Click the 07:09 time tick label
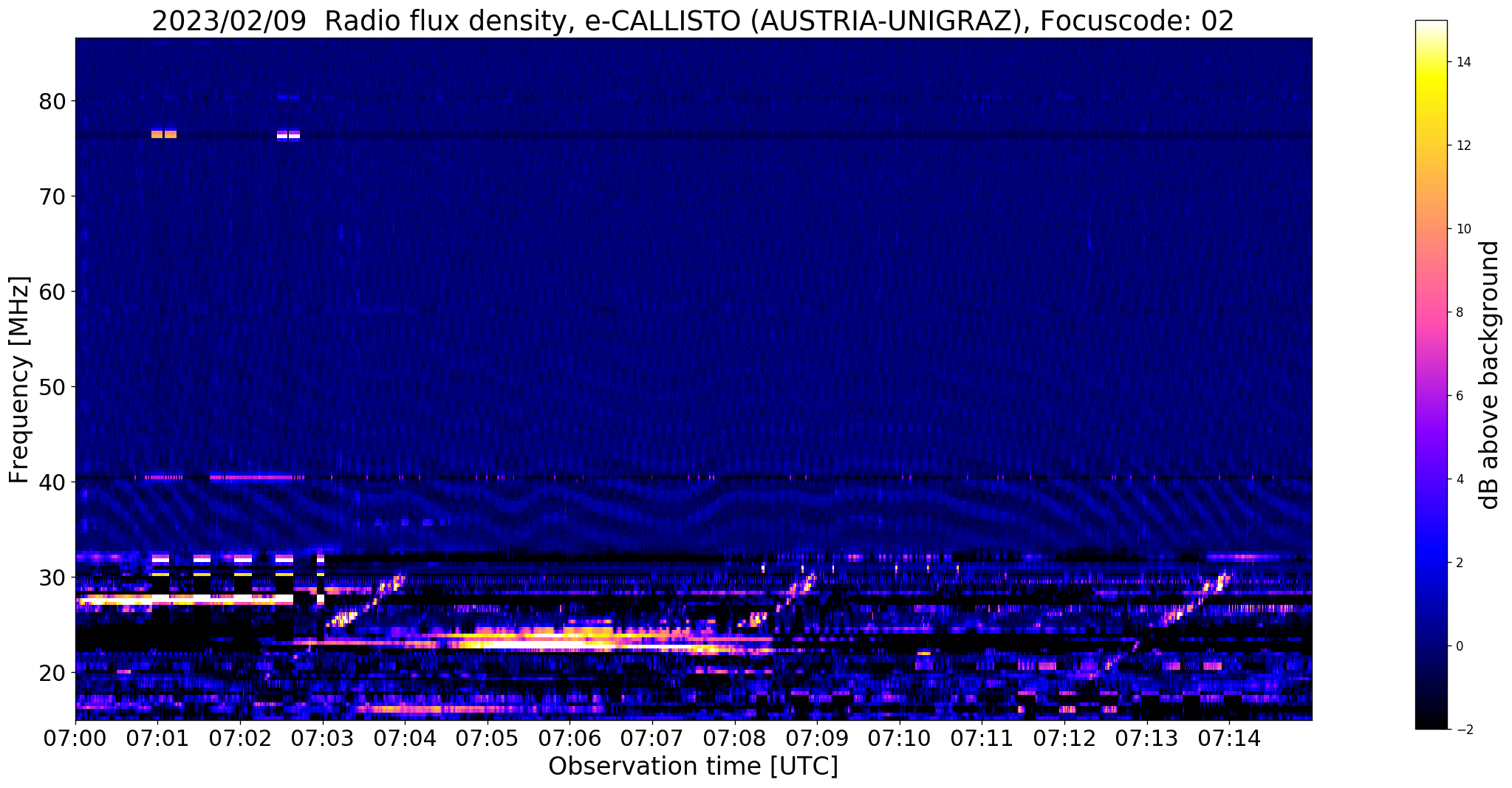The height and width of the screenshot is (788, 1512). [818, 738]
